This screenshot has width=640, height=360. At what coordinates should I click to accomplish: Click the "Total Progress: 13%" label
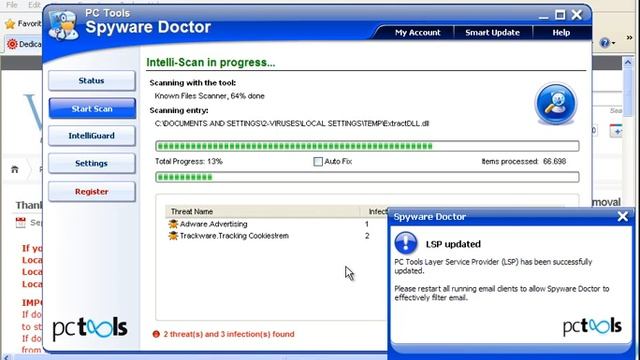coord(189,162)
